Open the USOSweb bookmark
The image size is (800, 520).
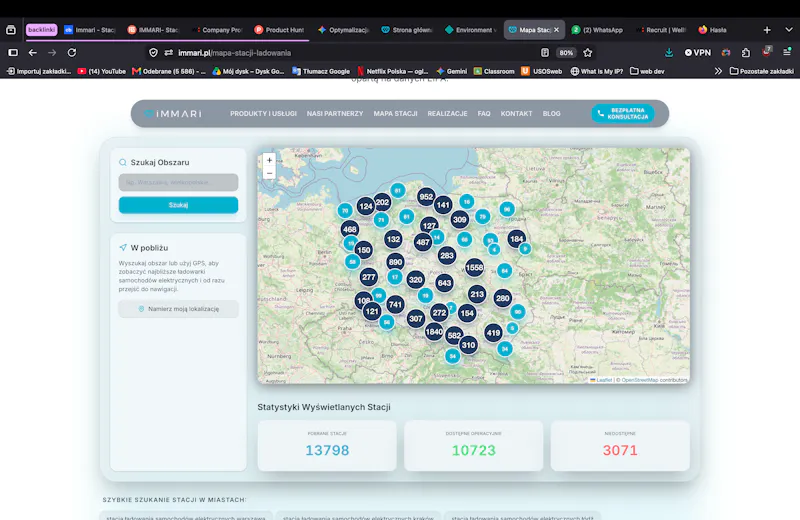pos(541,71)
